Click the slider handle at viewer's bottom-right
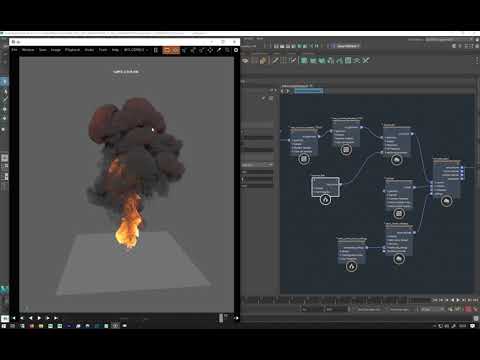The image size is (480, 360). pos(221,318)
